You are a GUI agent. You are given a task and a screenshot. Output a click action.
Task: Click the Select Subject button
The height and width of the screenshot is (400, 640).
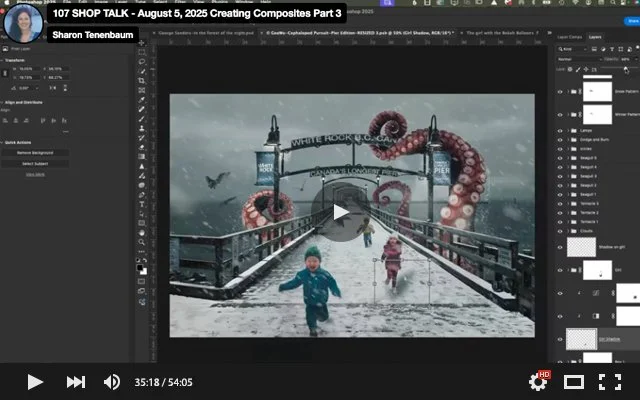click(x=35, y=164)
